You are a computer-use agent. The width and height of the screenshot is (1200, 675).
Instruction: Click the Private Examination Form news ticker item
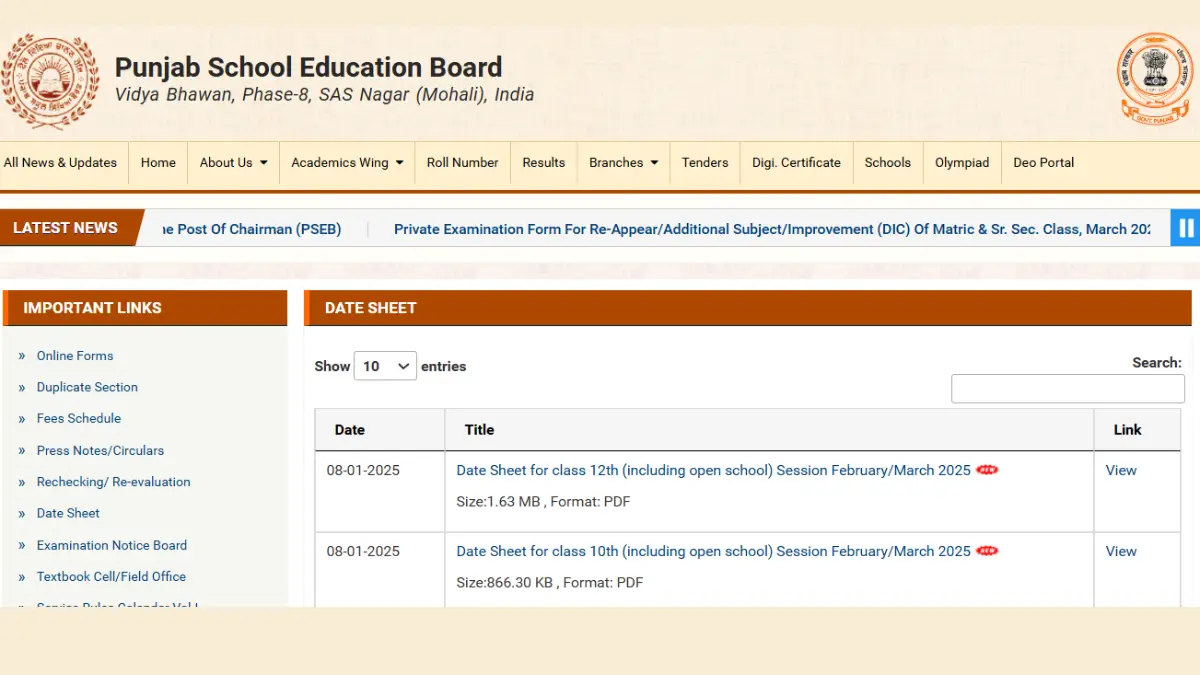[772, 229]
